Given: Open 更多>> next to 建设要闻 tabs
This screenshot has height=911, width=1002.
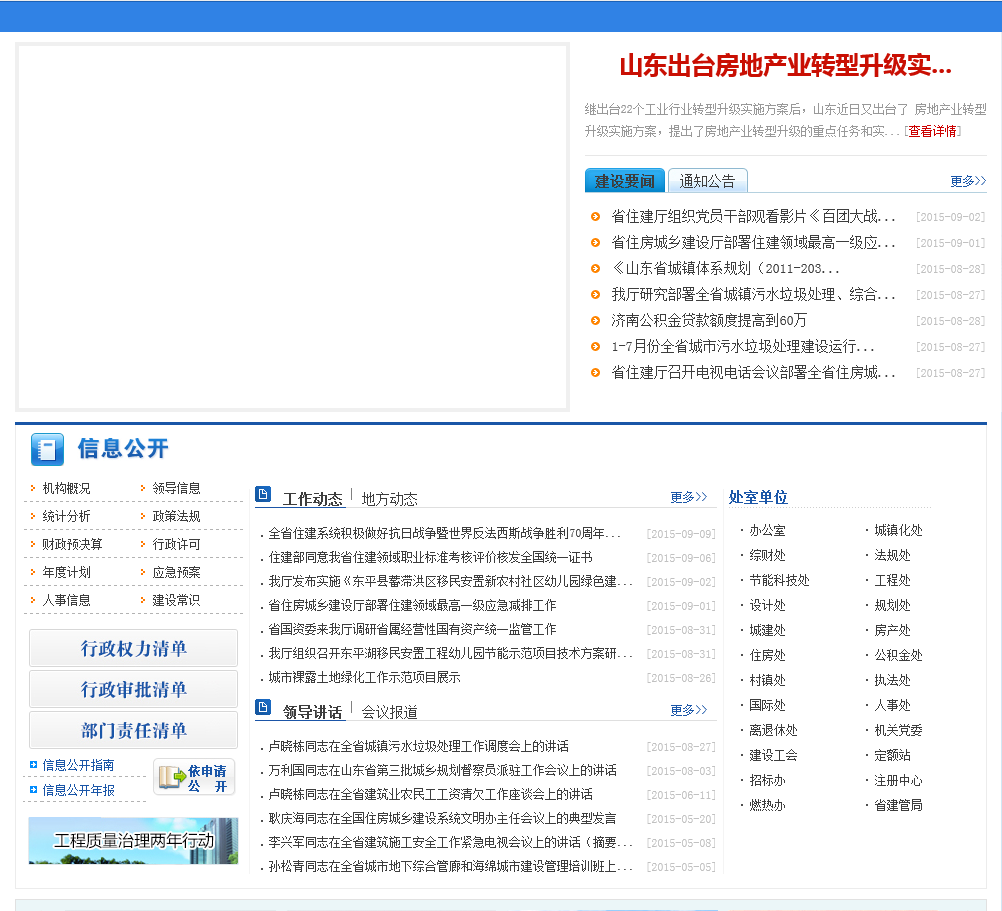Looking at the screenshot, I should click(968, 181).
